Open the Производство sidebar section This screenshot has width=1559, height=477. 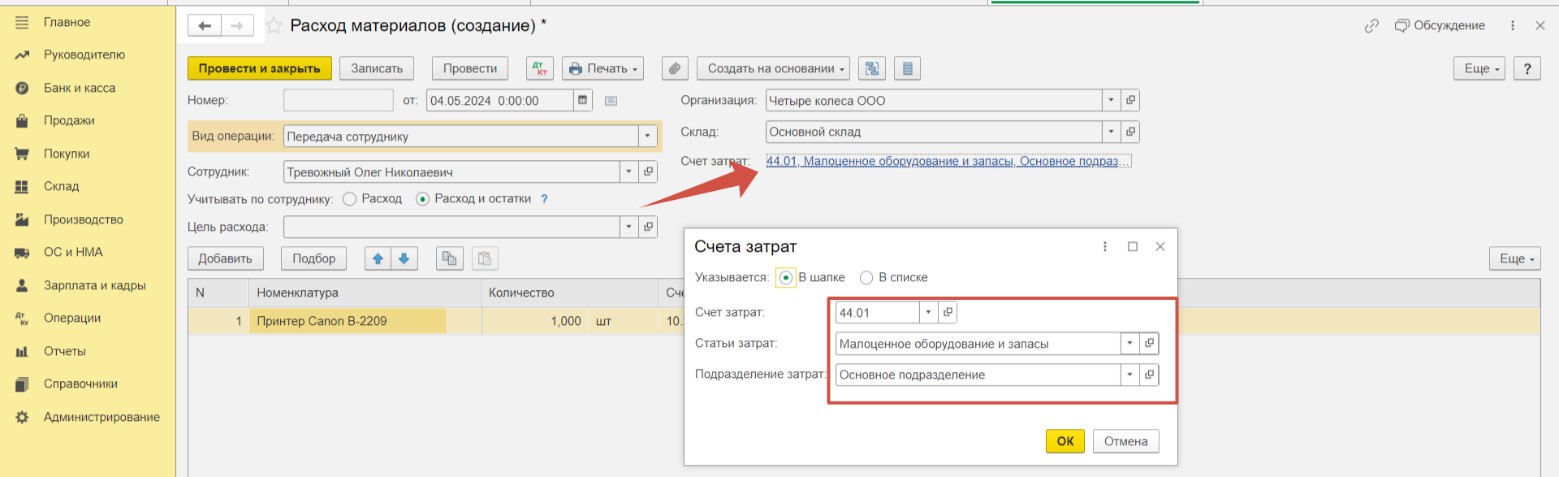pyautogui.click(x=83, y=220)
